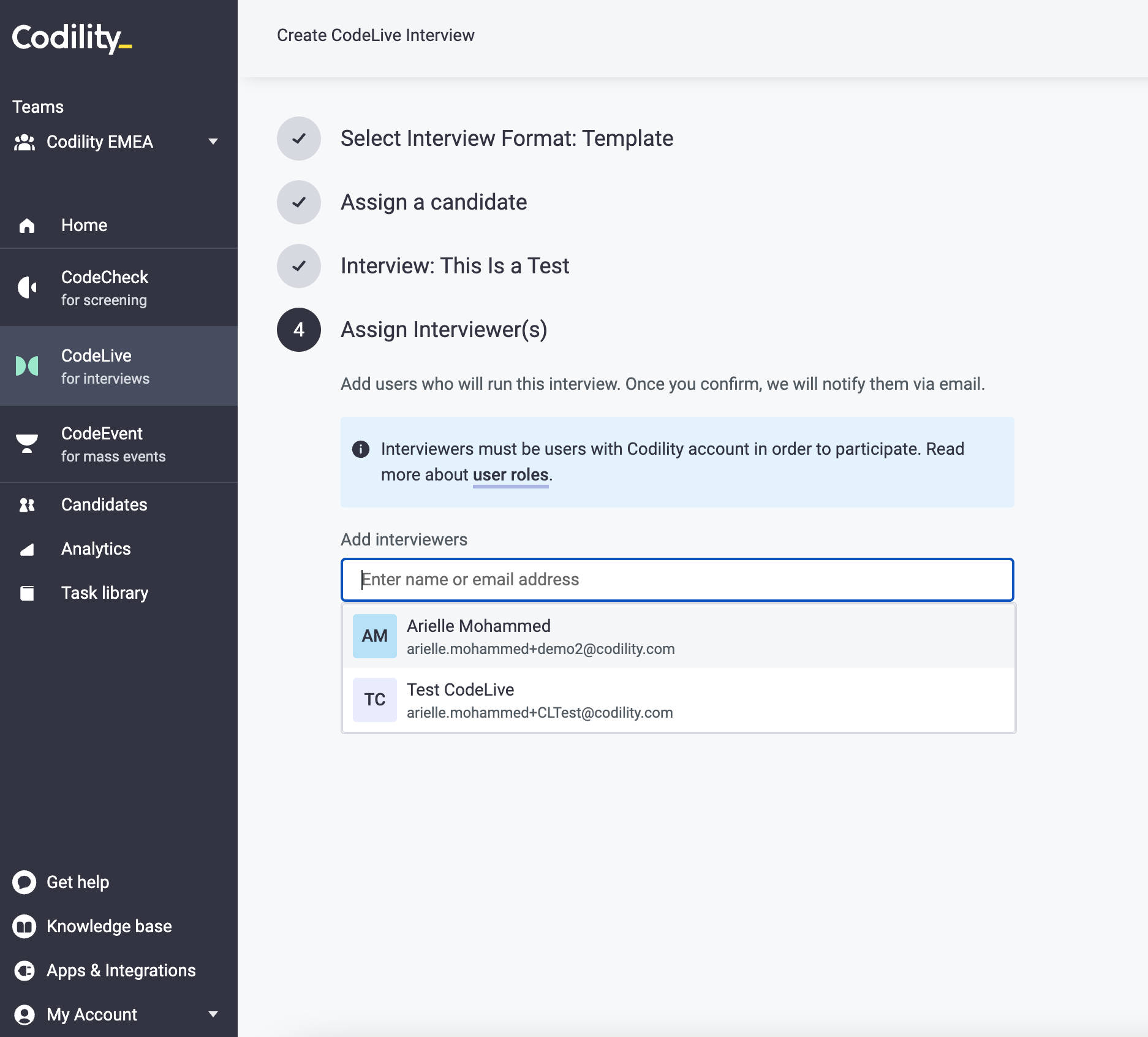Open CodeLive for interviews
This screenshot has width=1148, height=1037.
pyautogui.click(x=119, y=366)
